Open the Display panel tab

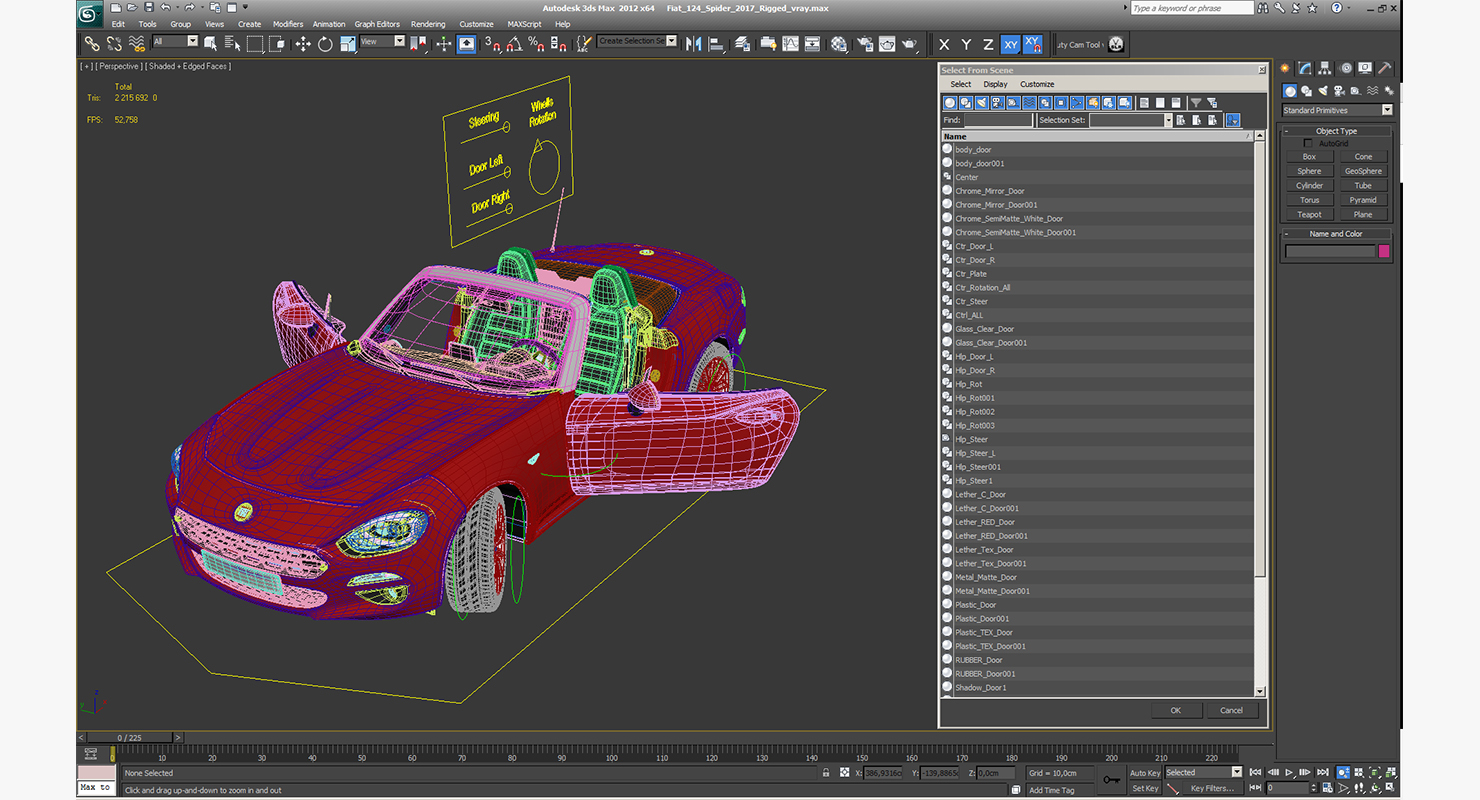1365,68
